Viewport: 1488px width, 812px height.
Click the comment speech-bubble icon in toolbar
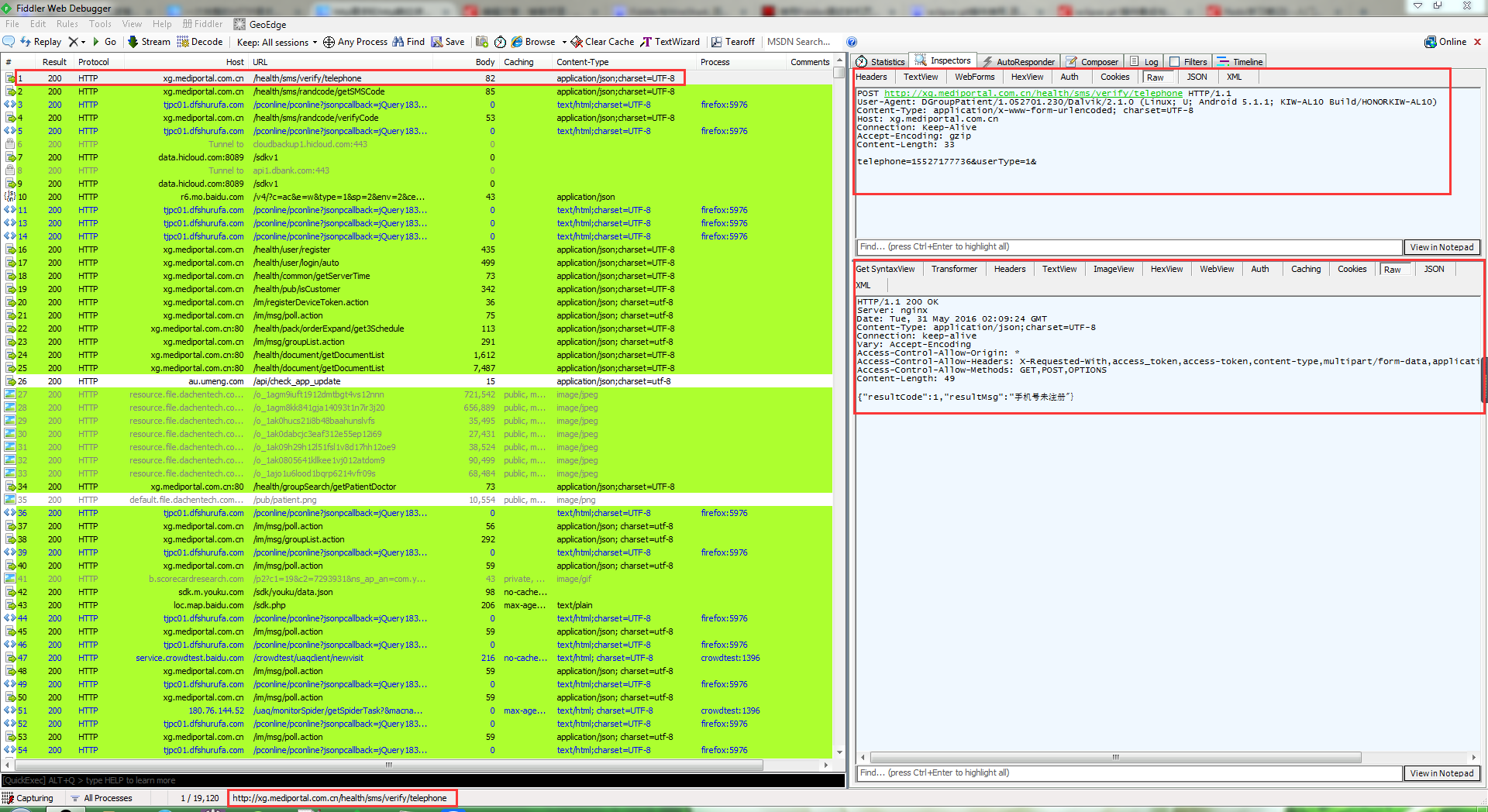(9, 42)
